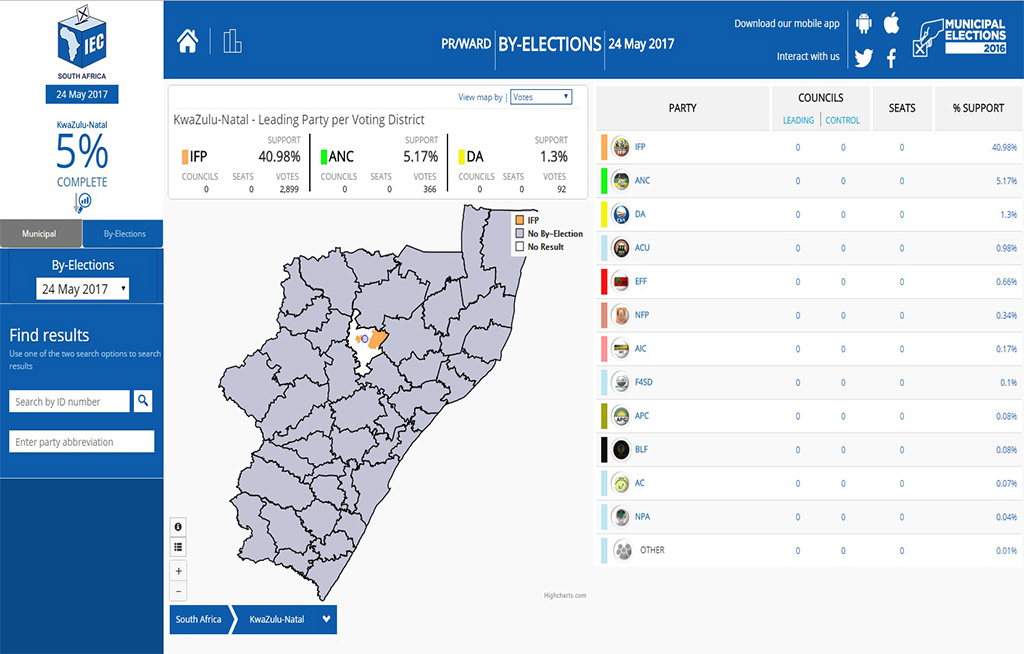
Task: Click the search magnifier button
Action: click(144, 401)
